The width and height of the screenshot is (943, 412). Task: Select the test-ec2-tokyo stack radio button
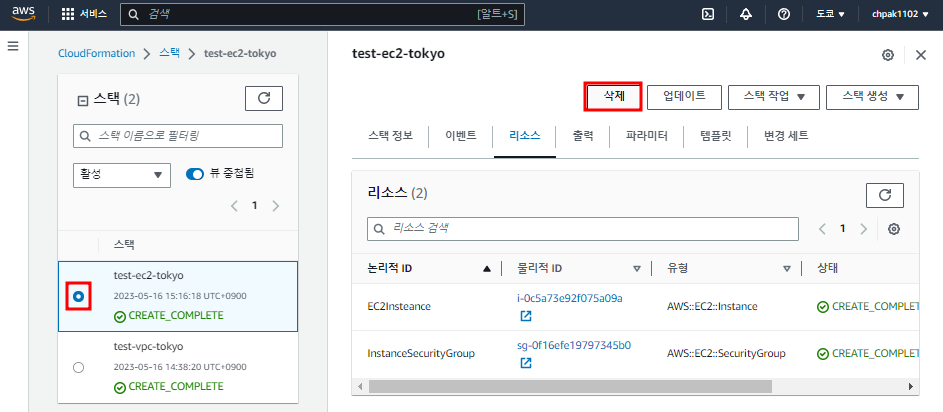pos(78,297)
